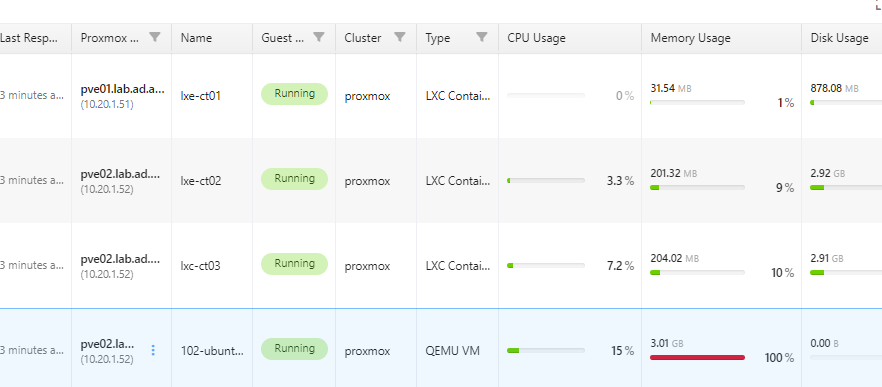Select lxe-ct01 name cell
The width and height of the screenshot is (882, 387).
coord(200,96)
